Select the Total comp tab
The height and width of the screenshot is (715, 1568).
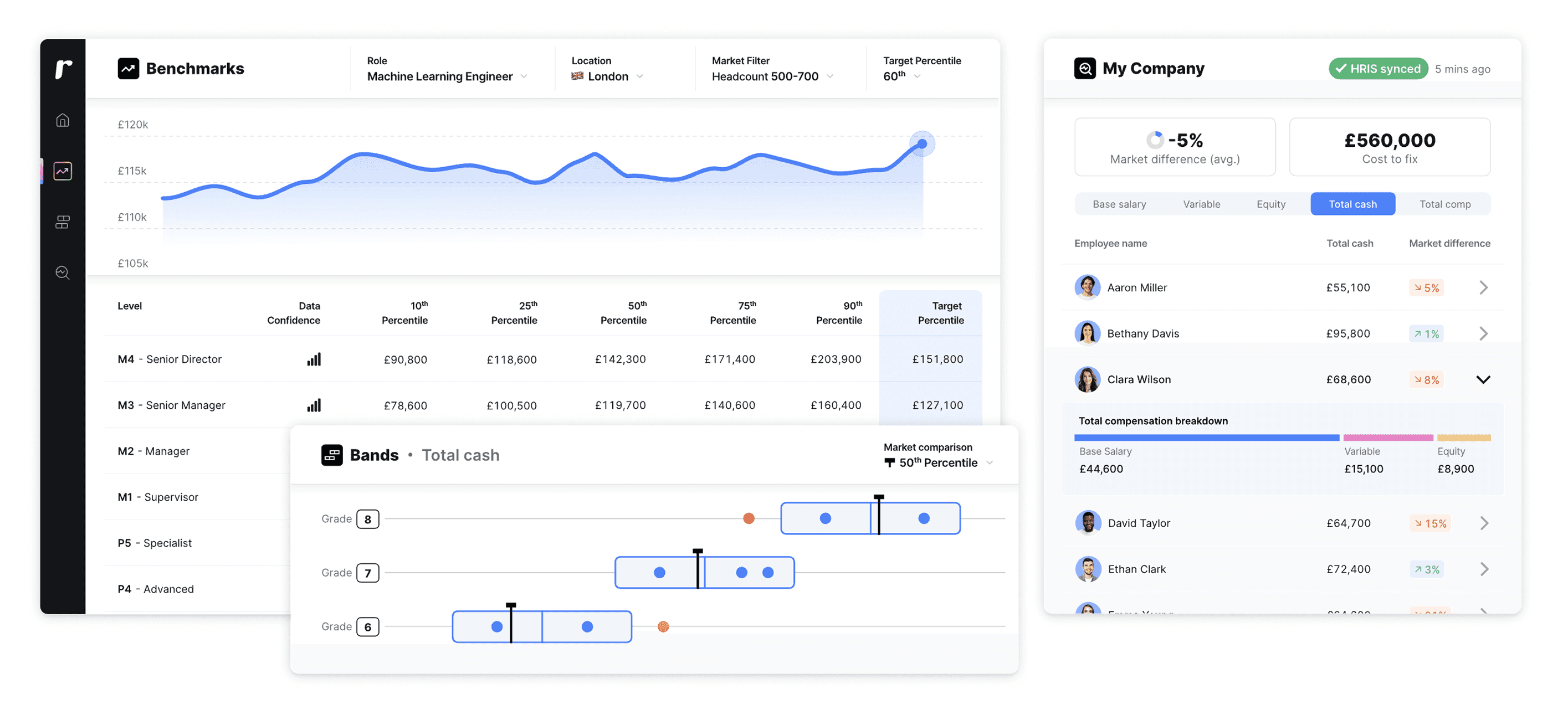point(1444,204)
